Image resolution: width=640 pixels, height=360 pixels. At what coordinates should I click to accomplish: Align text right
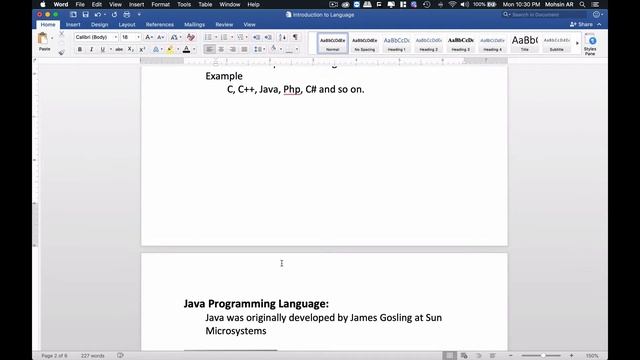coord(232,49)
